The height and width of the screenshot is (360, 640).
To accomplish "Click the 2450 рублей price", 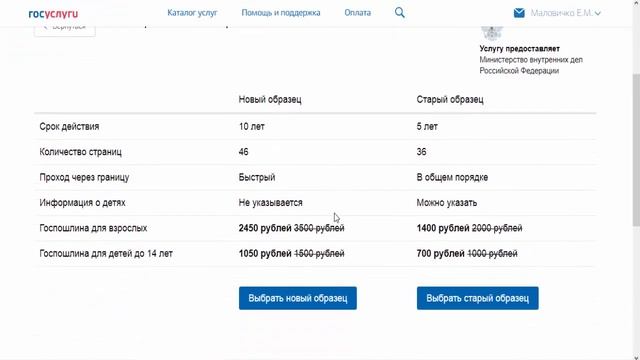I will (265, 228).
